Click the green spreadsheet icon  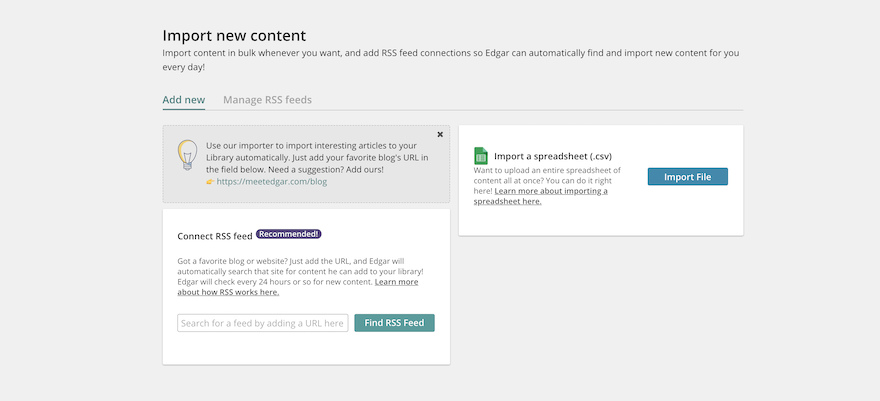pos(481,155)
